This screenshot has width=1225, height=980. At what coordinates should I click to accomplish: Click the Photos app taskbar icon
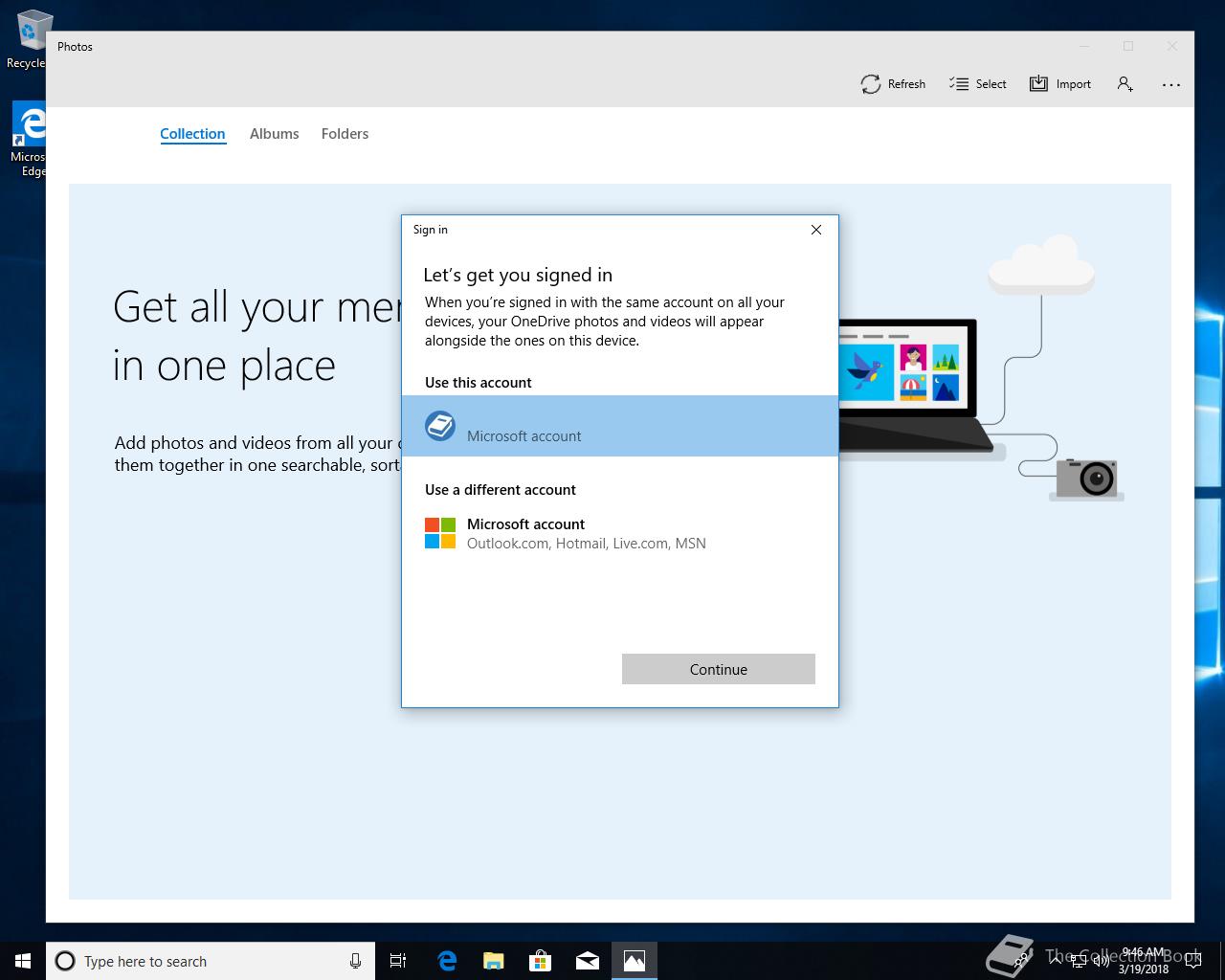pos(635,961)
